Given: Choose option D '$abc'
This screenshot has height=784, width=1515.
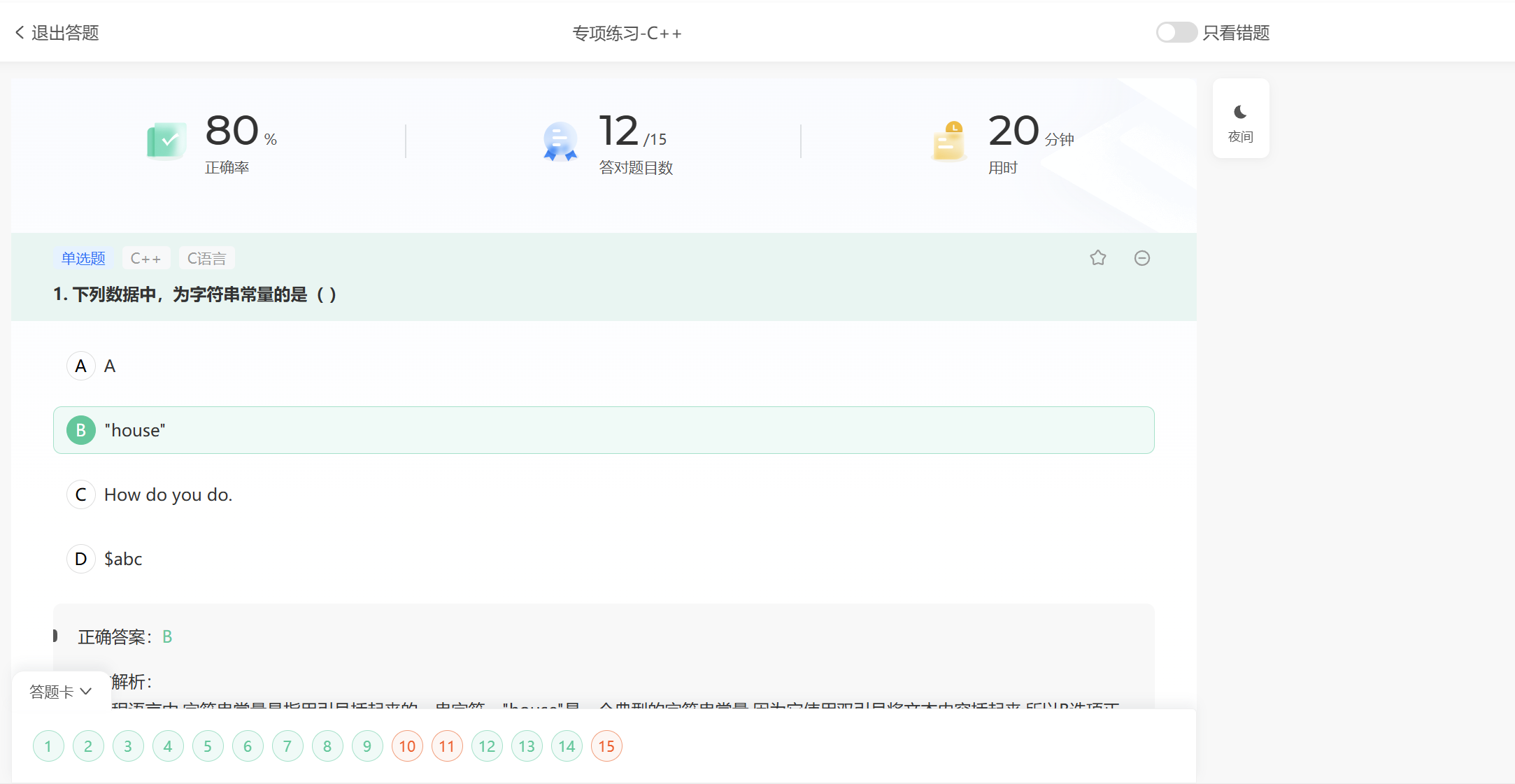Looking at the screenshot, I should tap(123, 559).
